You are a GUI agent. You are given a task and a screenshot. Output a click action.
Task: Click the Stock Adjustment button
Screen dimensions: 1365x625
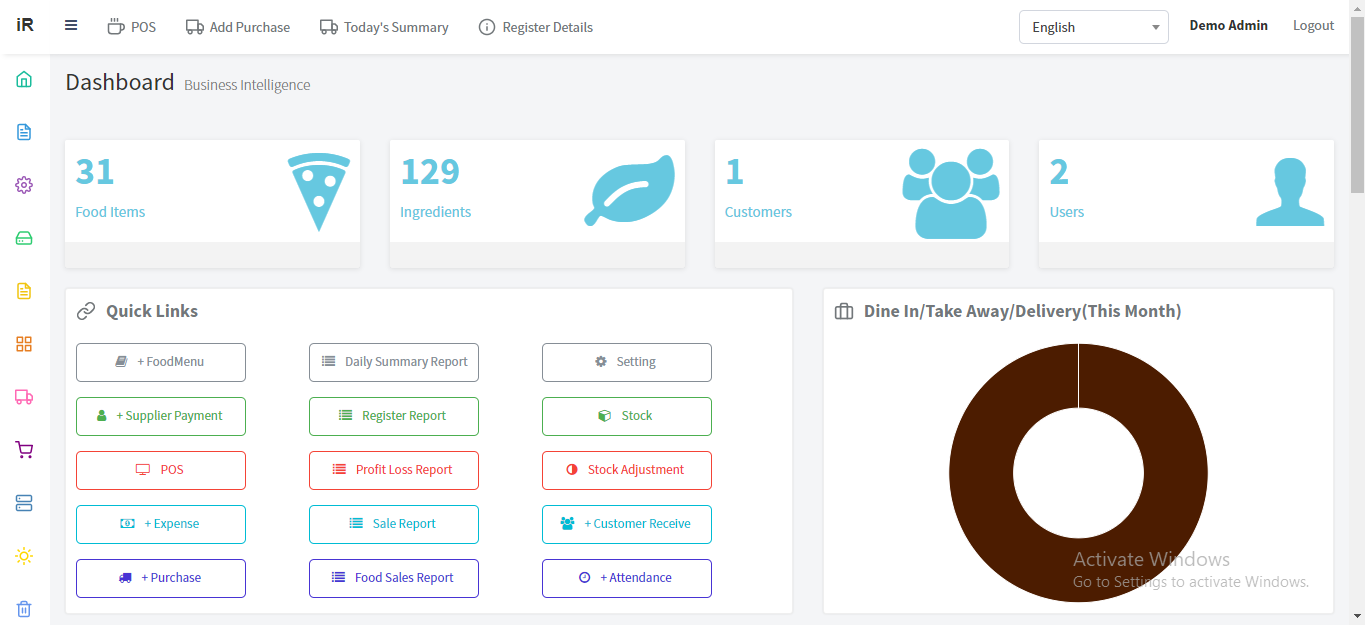pos(627,470)
